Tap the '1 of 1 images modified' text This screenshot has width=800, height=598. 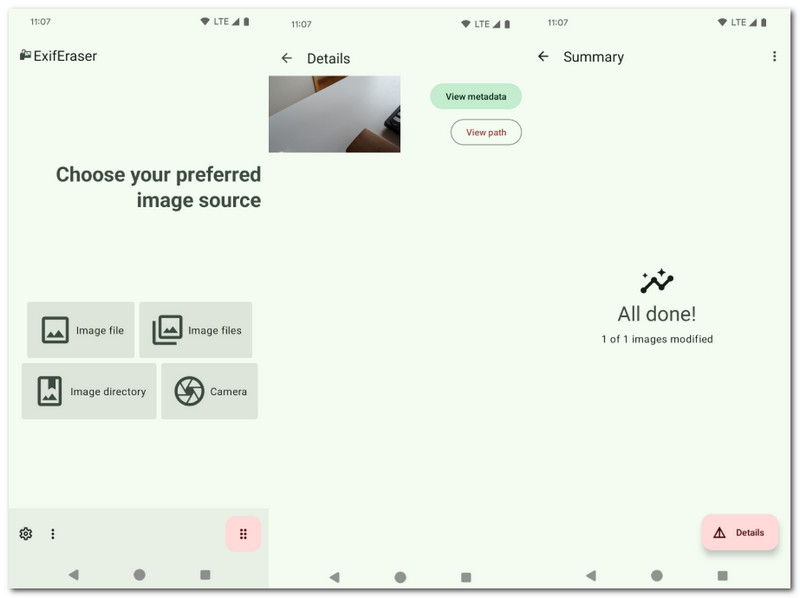click(657, 339)
